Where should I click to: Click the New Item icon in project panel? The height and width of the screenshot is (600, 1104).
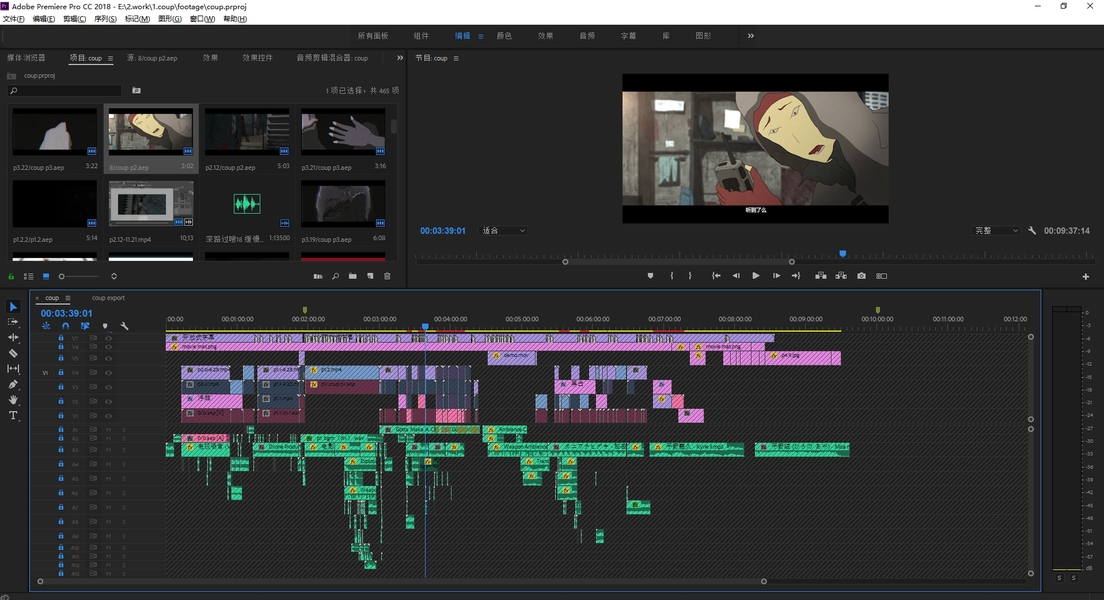click(x=370, y=276)
